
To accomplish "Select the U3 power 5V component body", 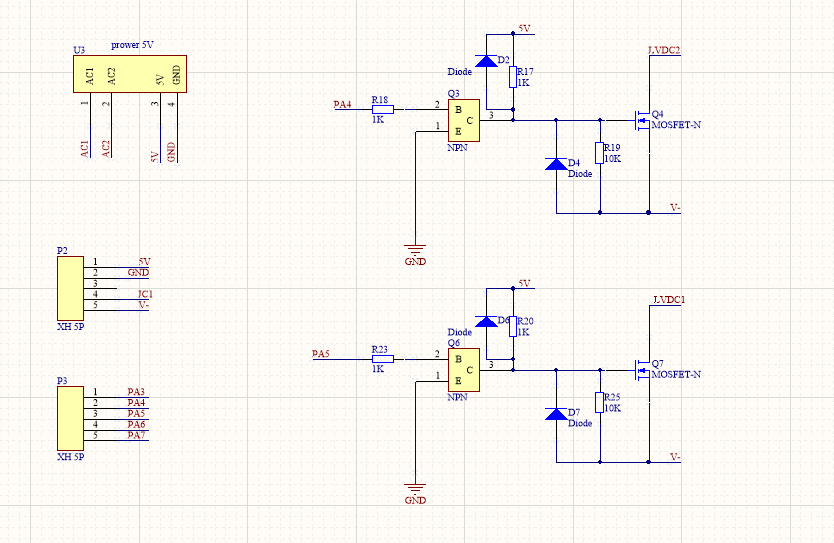I will coord(128,73).
